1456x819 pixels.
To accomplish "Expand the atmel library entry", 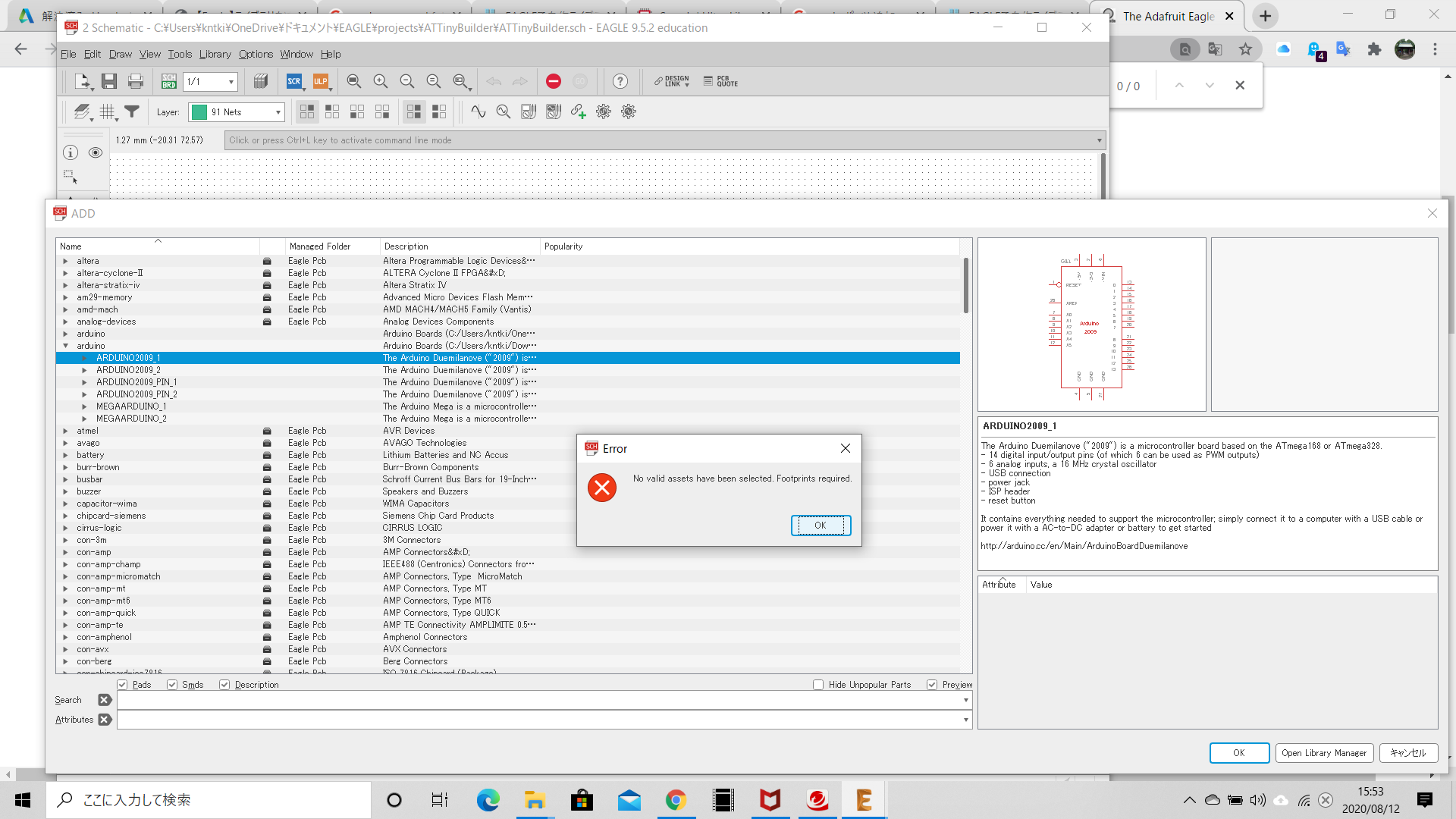I will 66,431.
